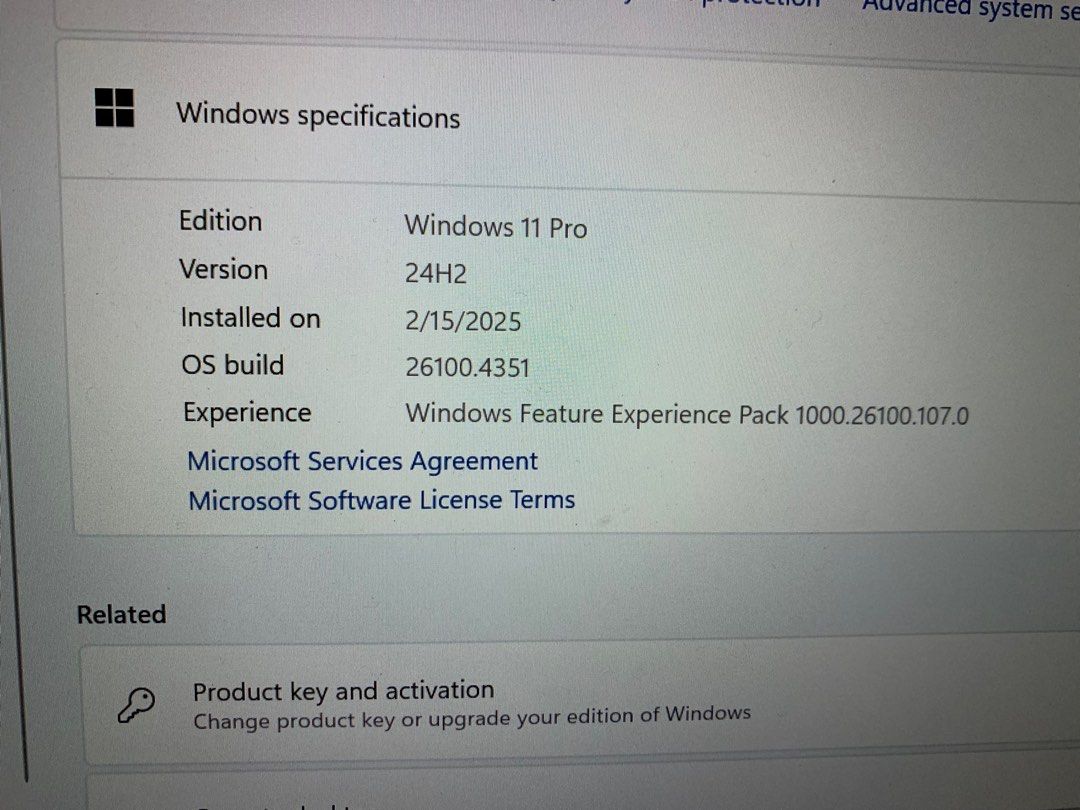Select the installed on date 2/15/2025

(x=463, y=321)
